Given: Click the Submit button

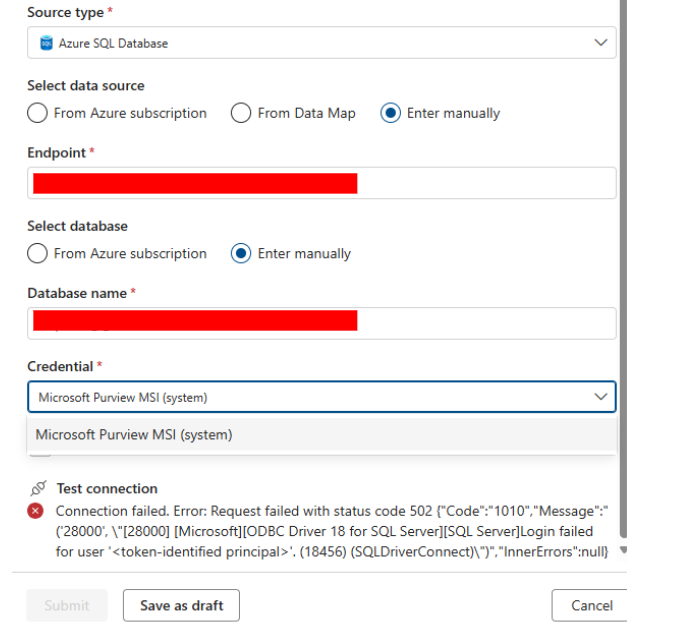Looking at the screenshot, I should 67,605.
